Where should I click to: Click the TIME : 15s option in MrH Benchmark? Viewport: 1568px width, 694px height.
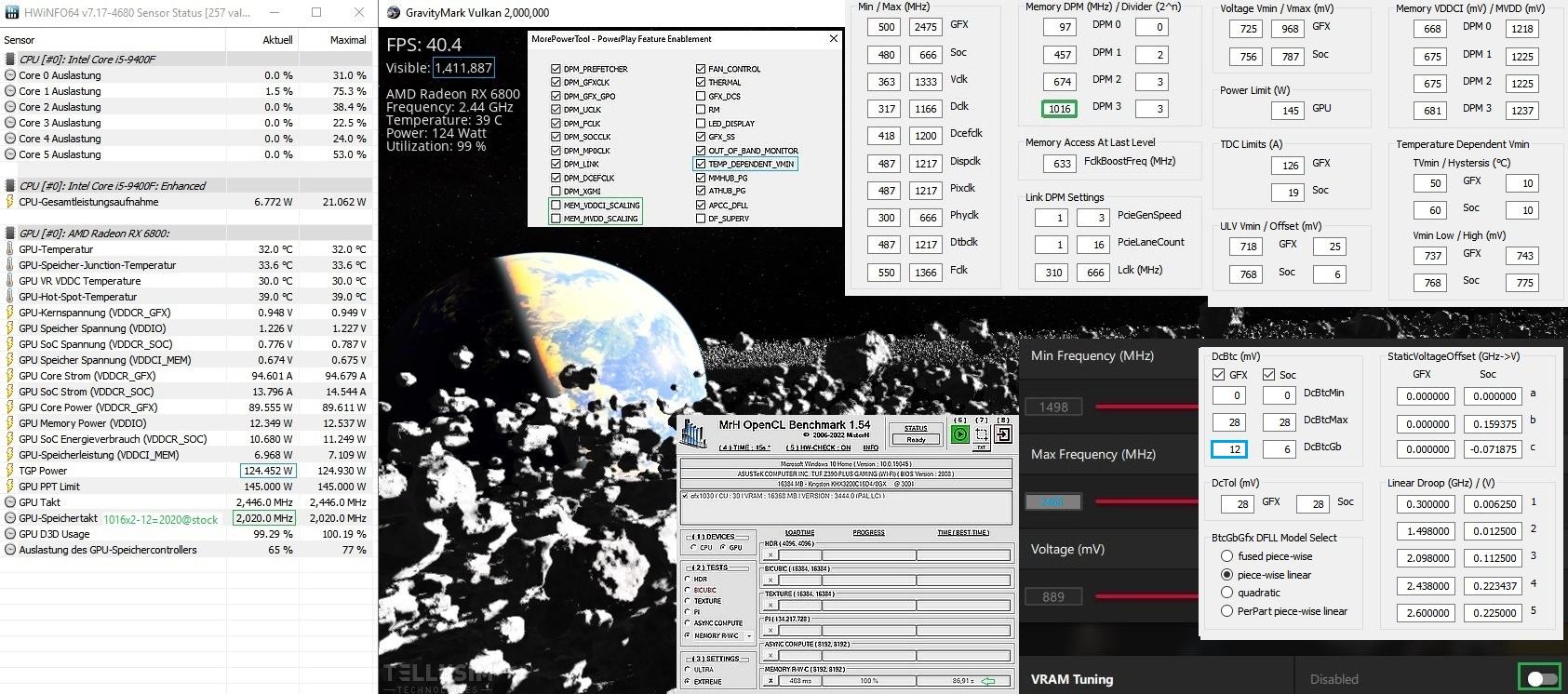coord(744,447)
